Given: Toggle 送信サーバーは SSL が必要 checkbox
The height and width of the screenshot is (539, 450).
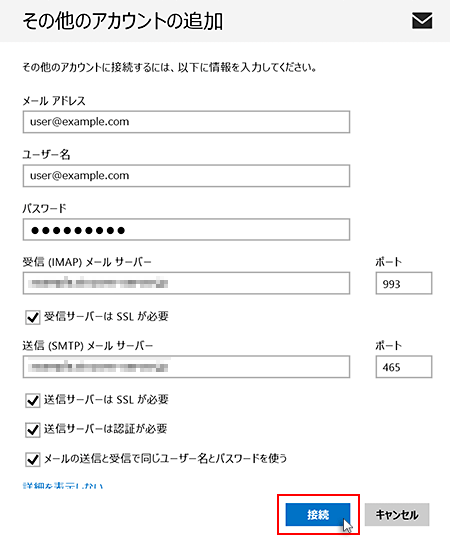Looking at the screenshot, I should [x=33, y=400].
